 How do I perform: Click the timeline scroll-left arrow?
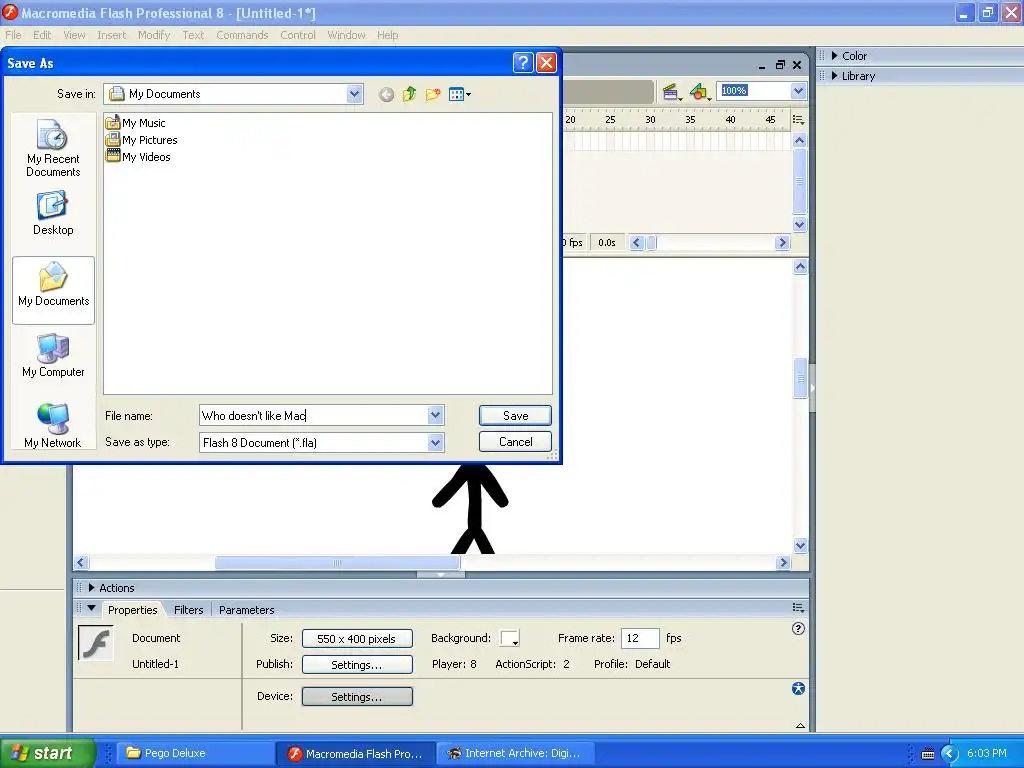[x=637, y=243]
